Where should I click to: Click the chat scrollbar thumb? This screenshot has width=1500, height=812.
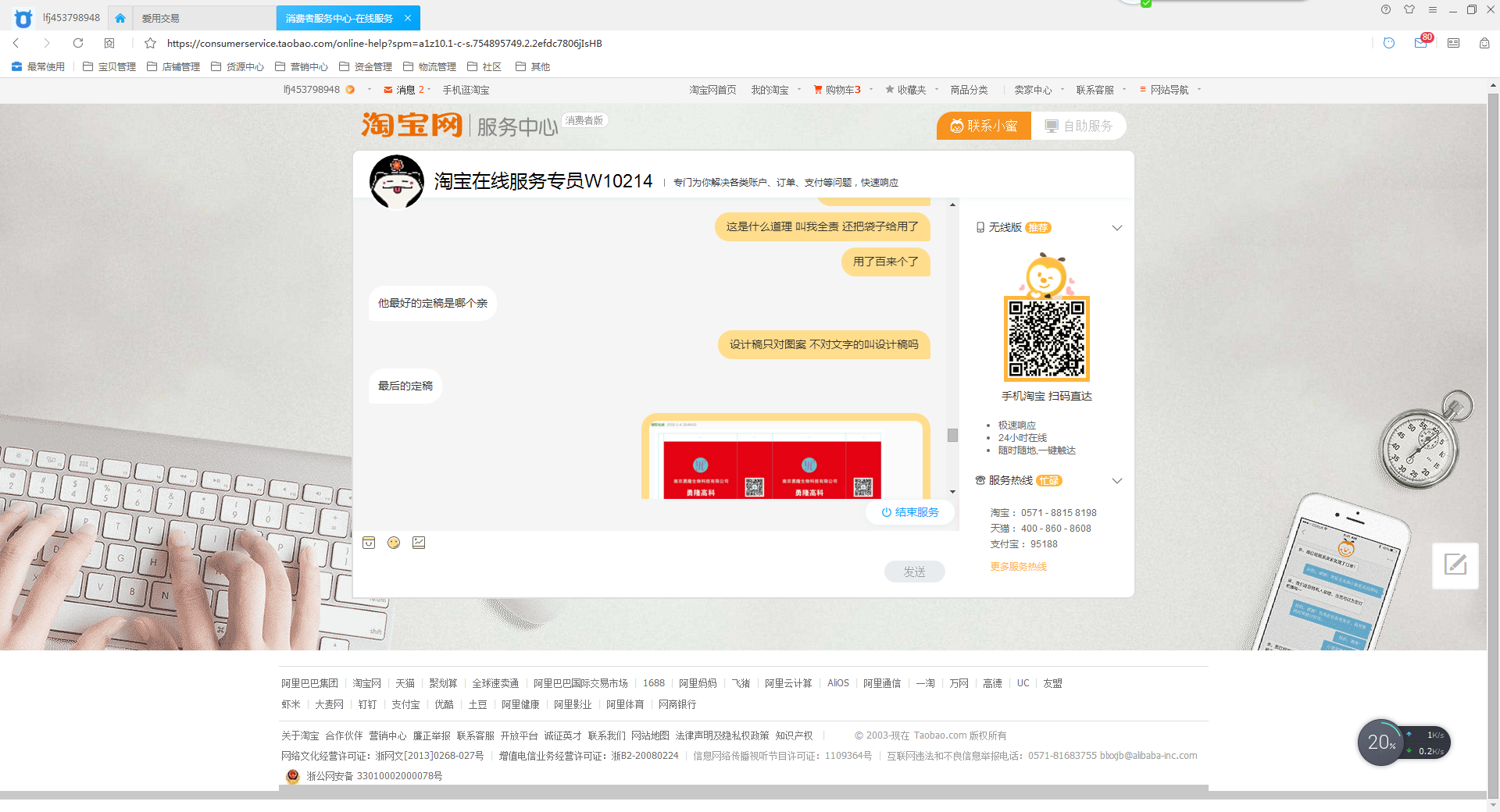pyautogui.click(x=952, y=435)
